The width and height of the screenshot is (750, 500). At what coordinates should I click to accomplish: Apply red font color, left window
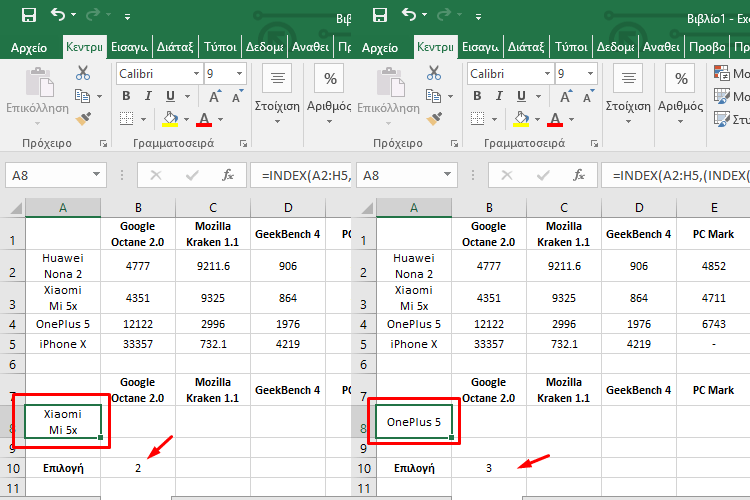204,118
